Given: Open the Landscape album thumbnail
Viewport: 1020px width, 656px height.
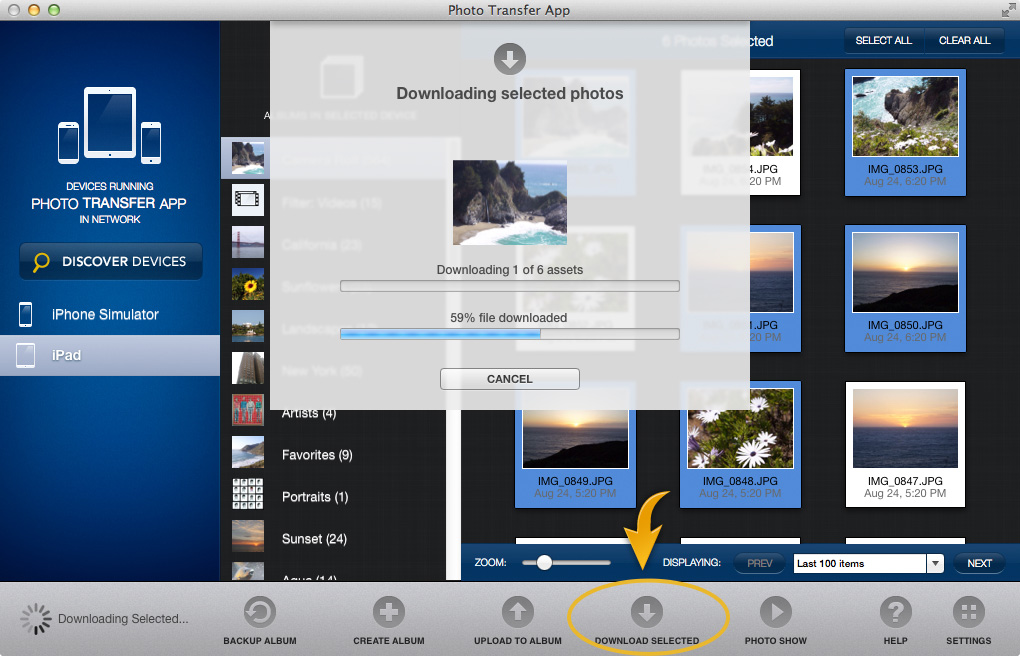Looking at the screenshot, I should coord(248,326).
